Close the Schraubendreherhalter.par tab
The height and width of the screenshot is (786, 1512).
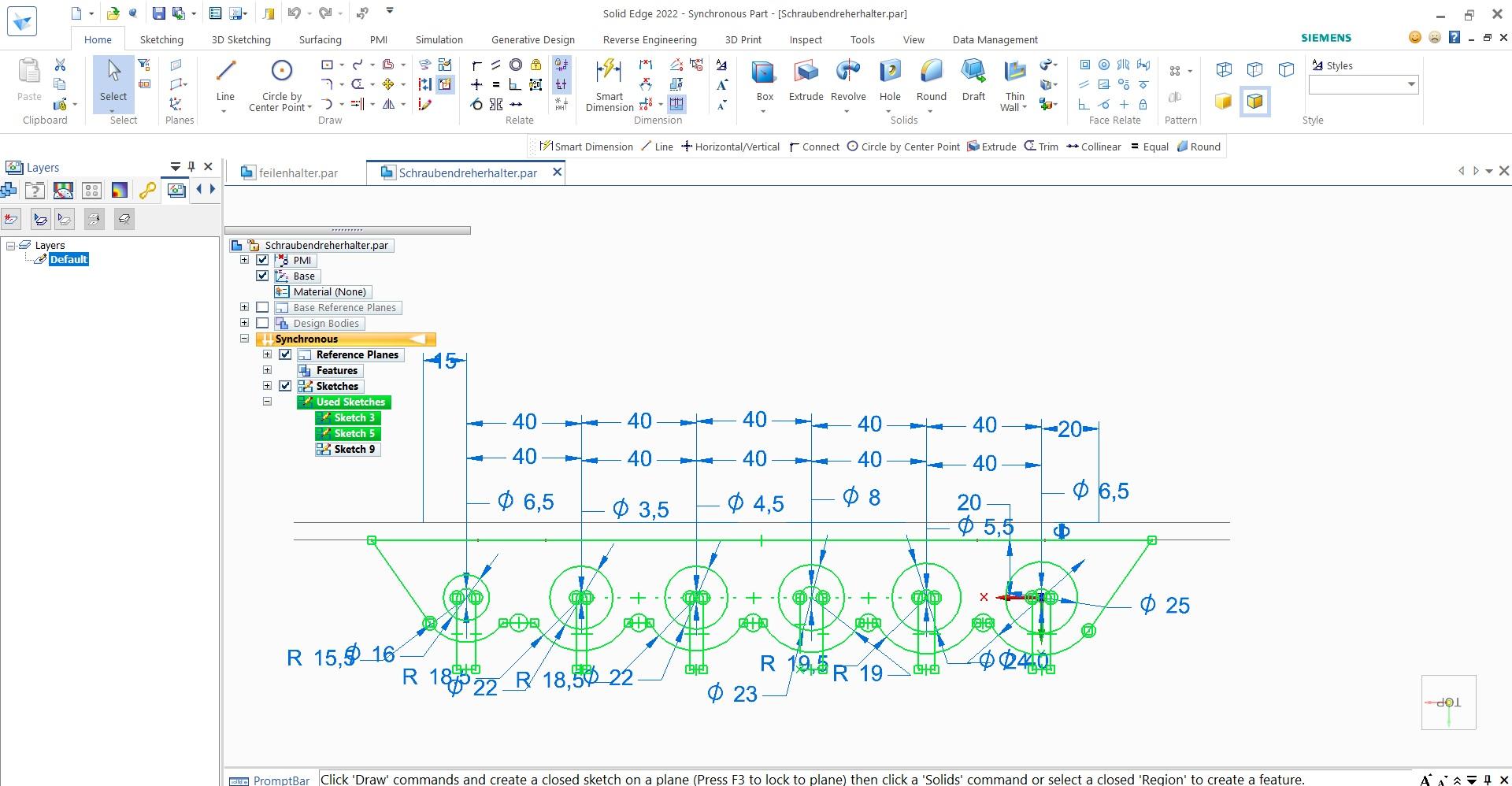(x=557, y=172)
